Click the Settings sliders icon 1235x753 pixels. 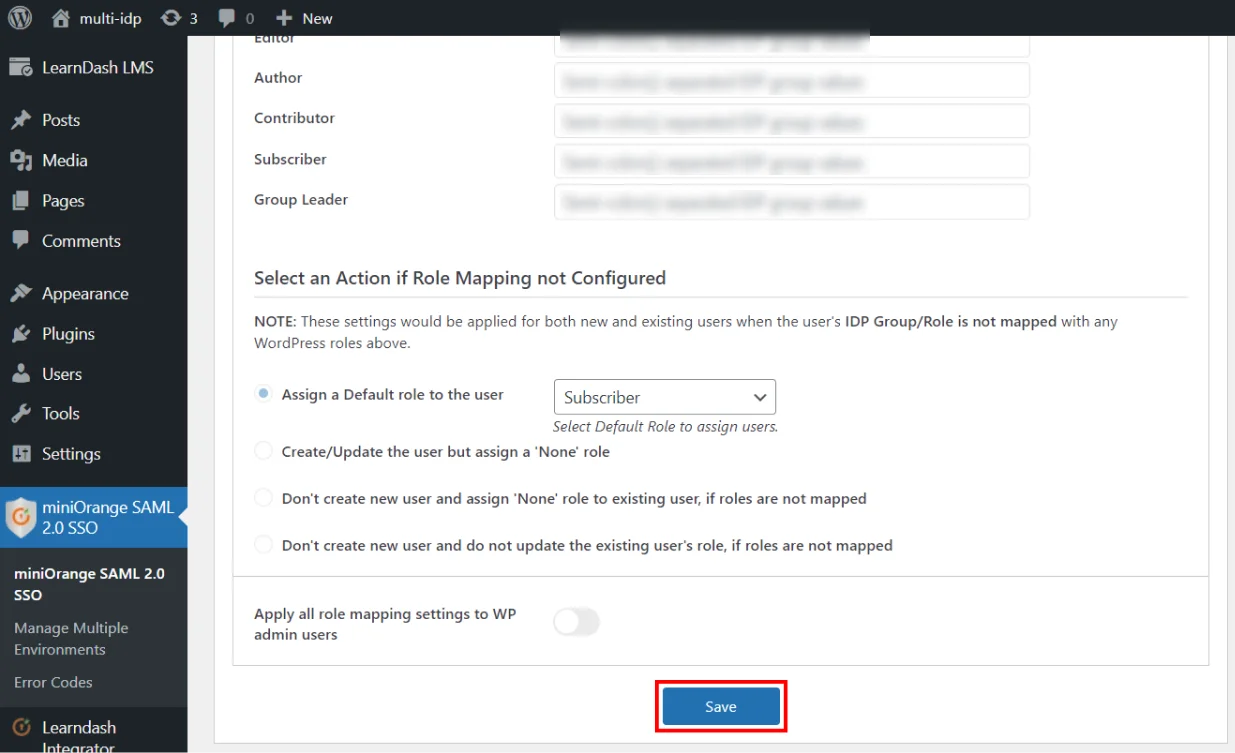[x=21, y=454]
